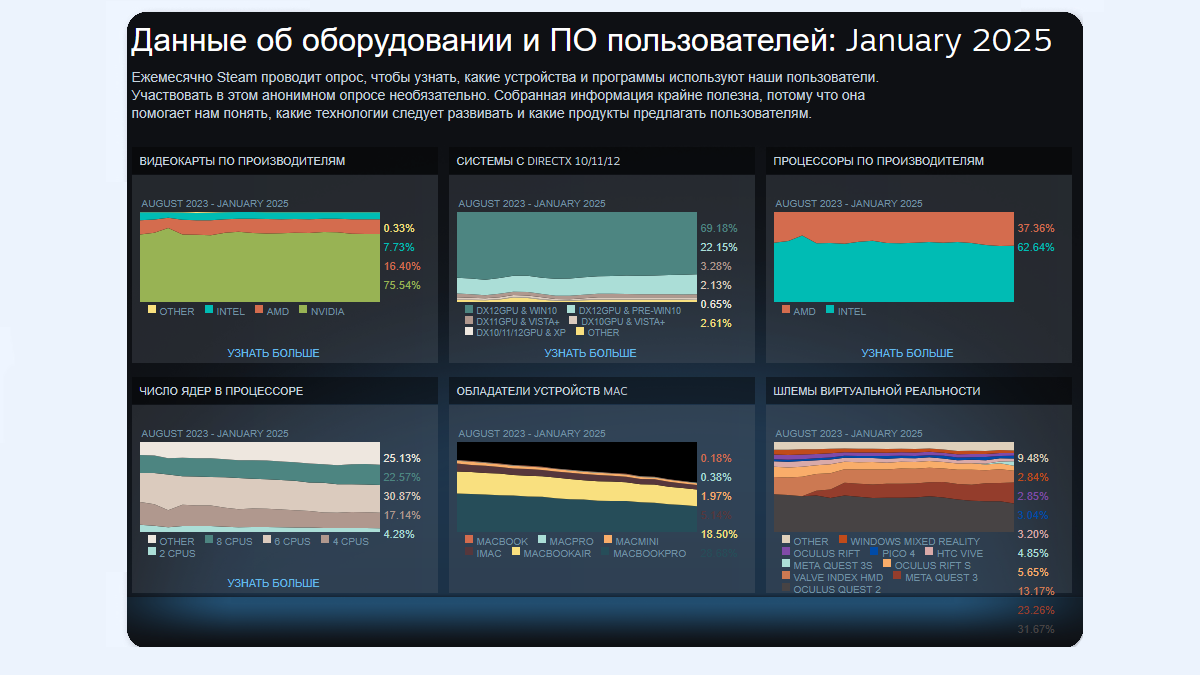Click the 1.97% Mac devices value

716,496
